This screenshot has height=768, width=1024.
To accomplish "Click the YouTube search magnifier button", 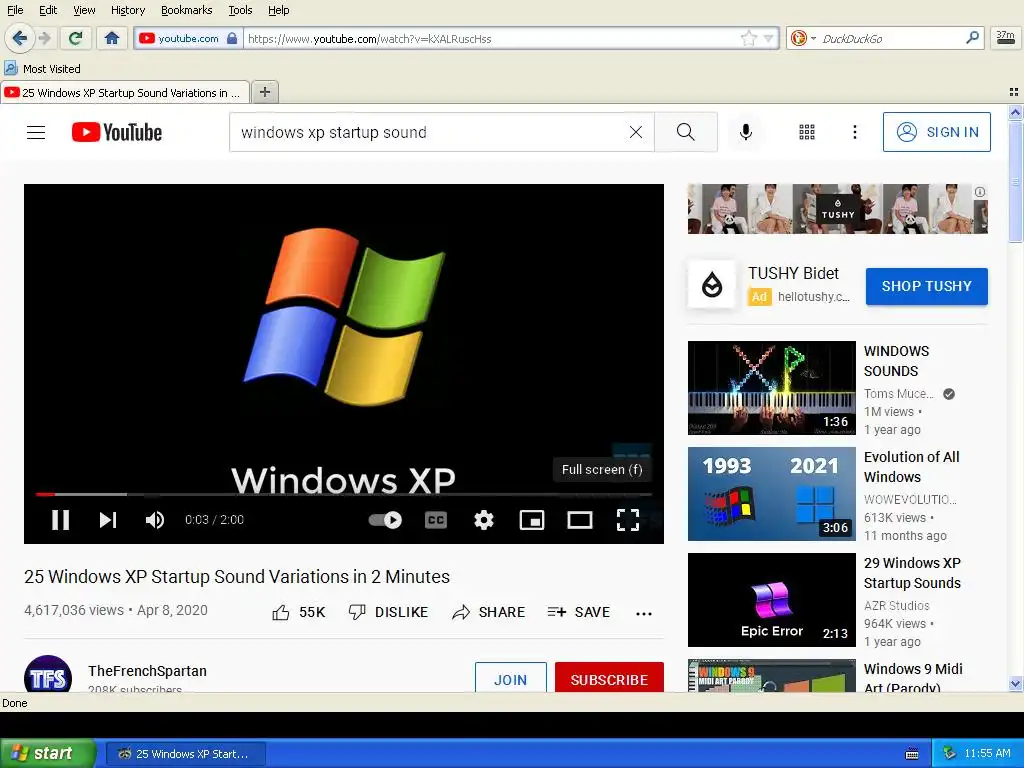I will [x=686, y=132].
